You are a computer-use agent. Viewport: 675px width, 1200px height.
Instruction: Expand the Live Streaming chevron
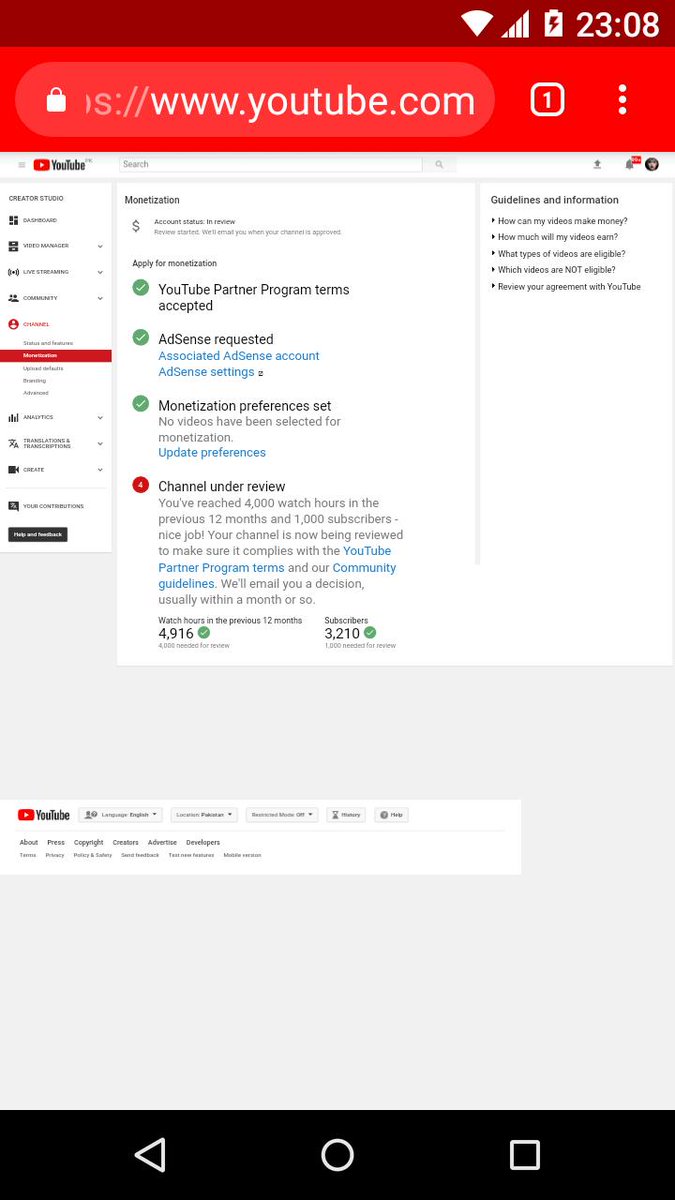click(100, 272)
